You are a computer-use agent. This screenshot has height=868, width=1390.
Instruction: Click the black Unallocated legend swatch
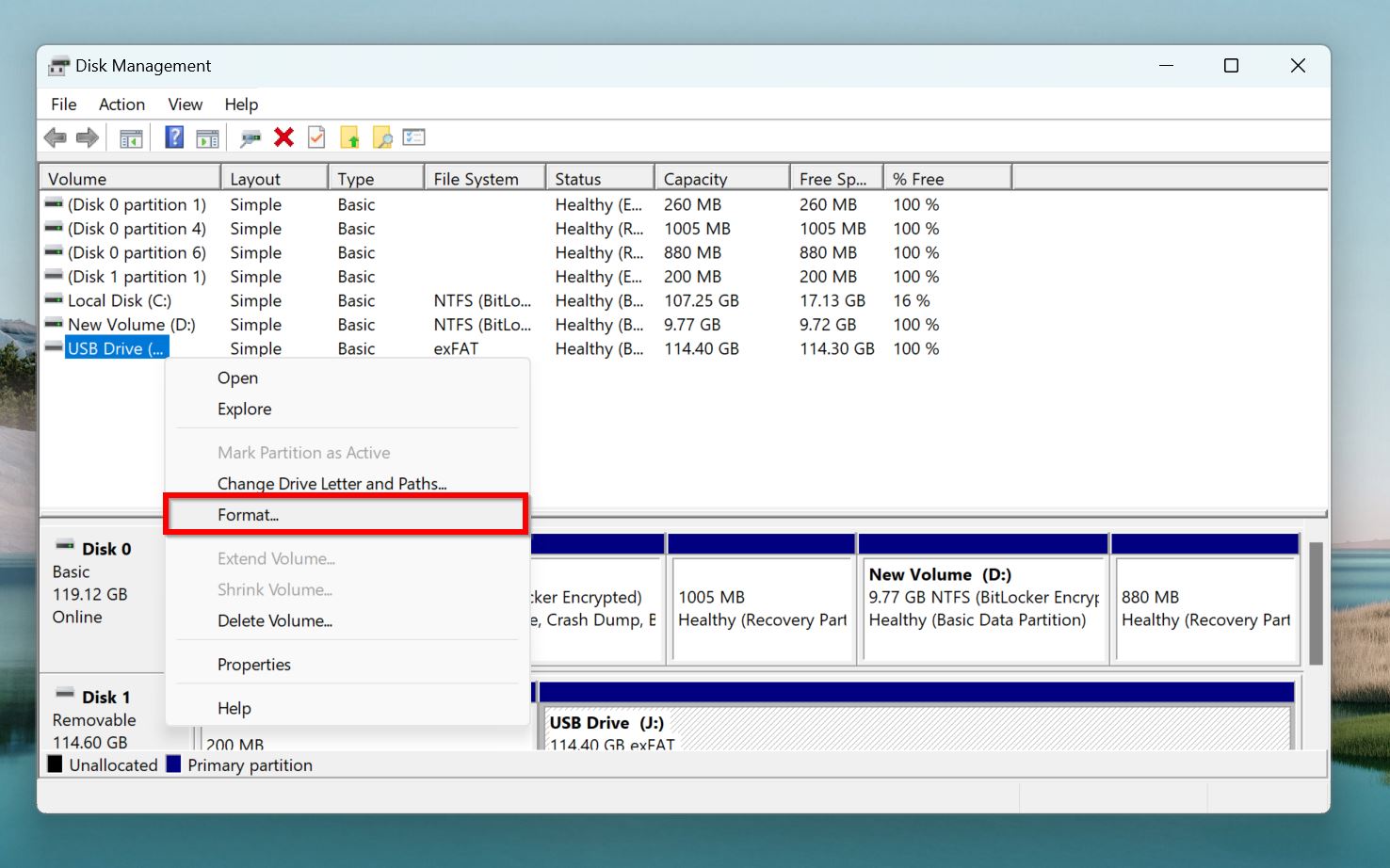[x=56, y=764]
